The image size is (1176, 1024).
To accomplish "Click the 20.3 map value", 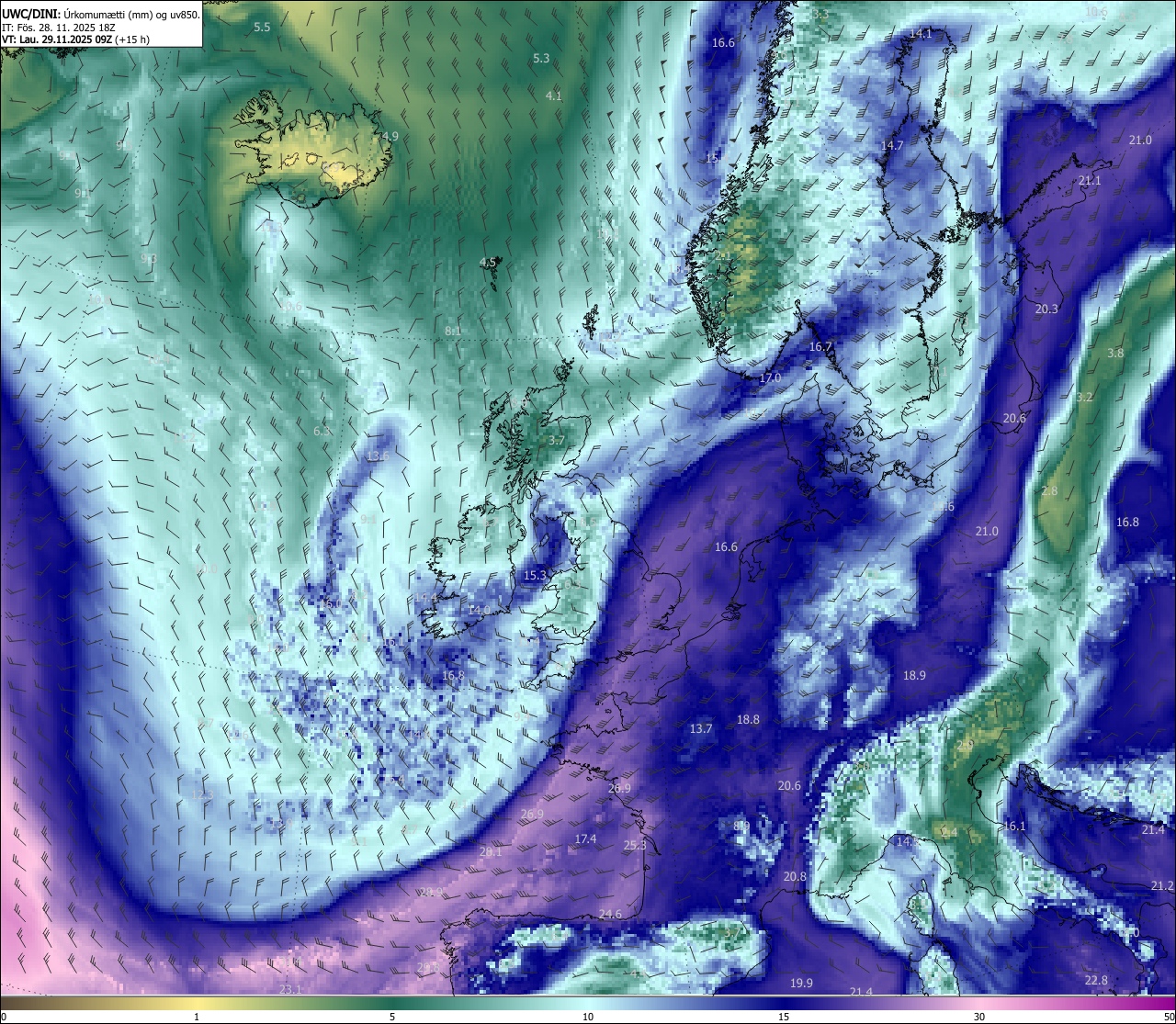I will [1046, 309].
